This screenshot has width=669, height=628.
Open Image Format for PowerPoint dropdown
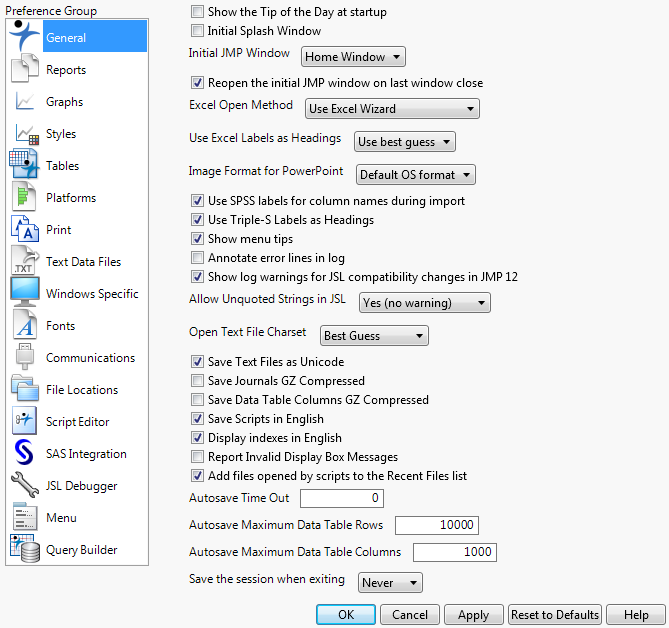tap(416, 174)
